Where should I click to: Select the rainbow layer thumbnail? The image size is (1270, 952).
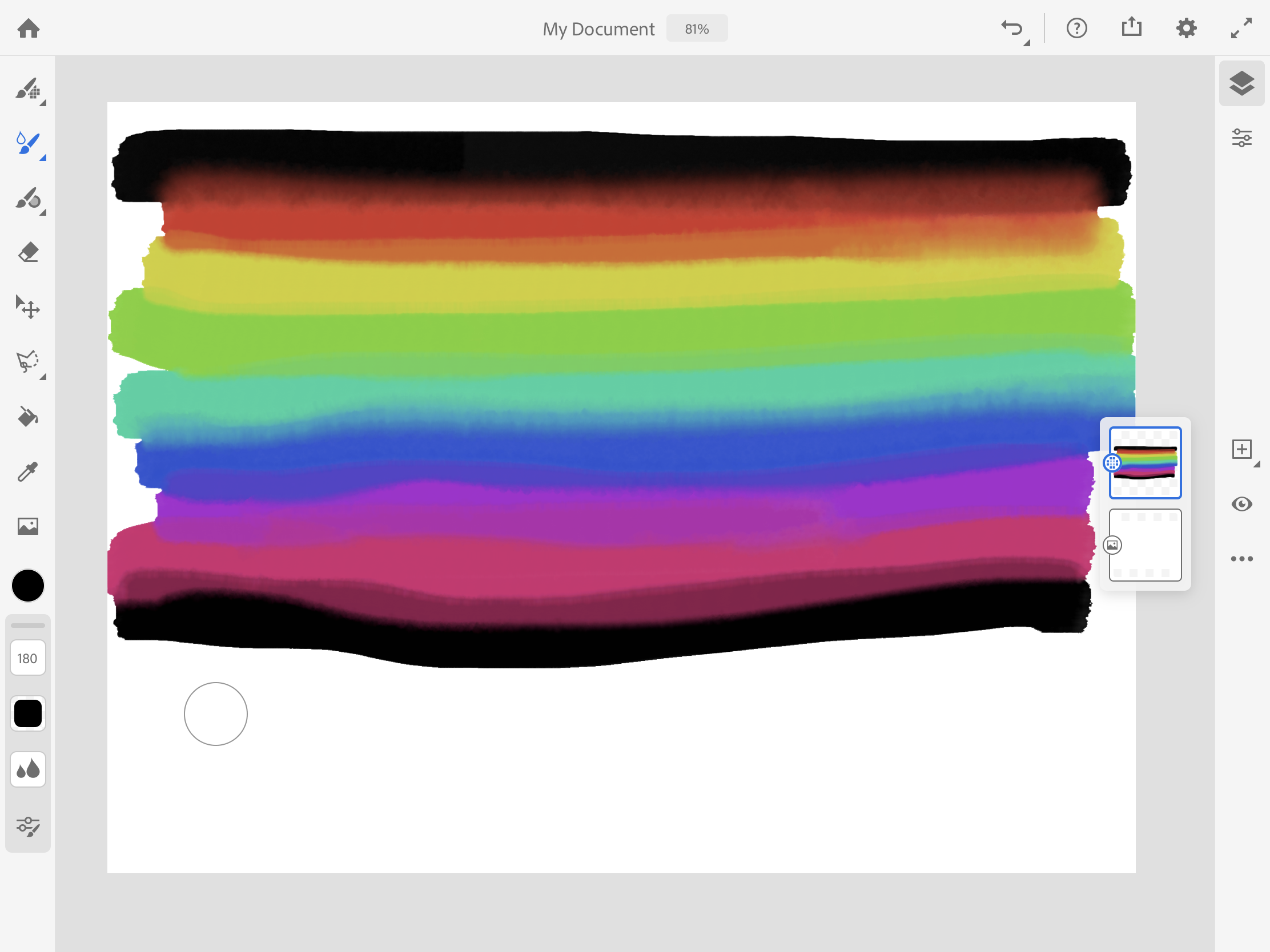pos(1144,462)
